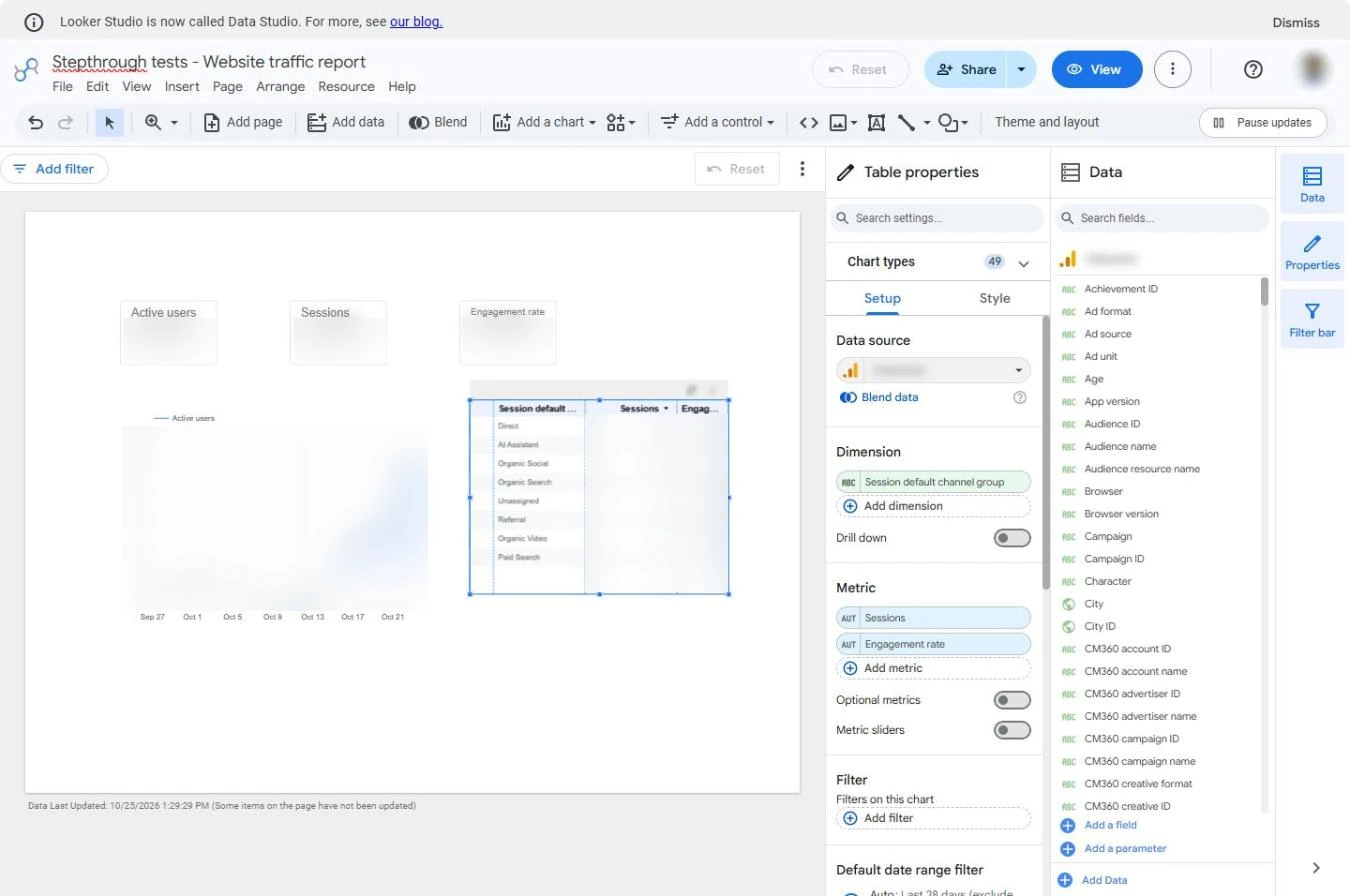Viewport: 1350px width, 896px height.
Task: Dismiss the Data Studio notification
Action: click(x=1296, y=22)
